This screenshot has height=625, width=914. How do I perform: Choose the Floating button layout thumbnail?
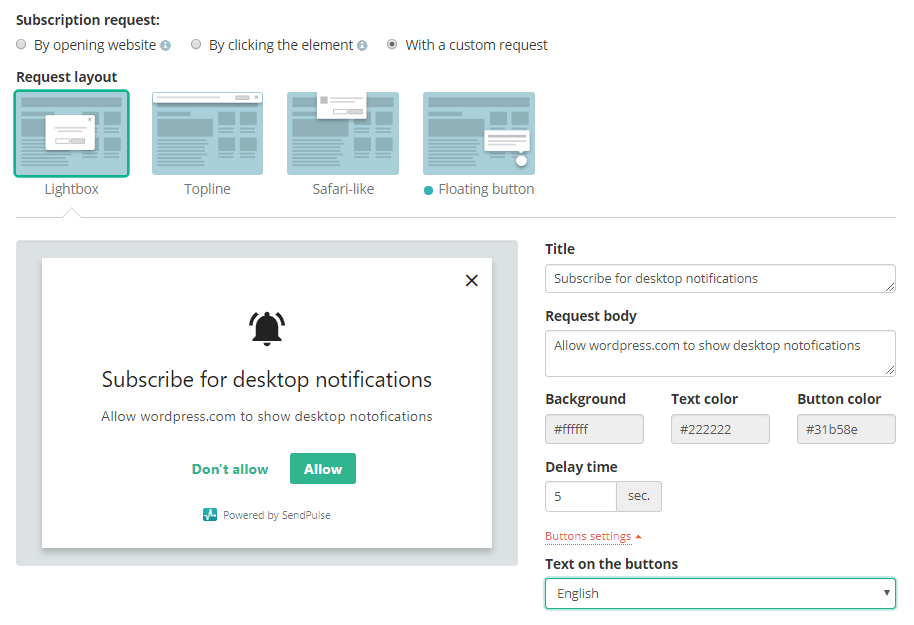(479, 134)
